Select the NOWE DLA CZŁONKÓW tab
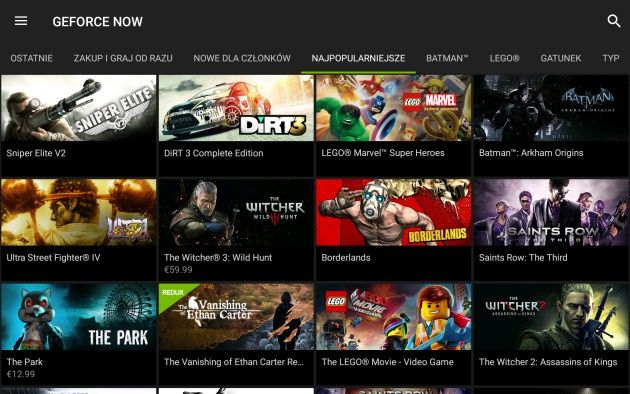The image size is (630, 394). [x=242, y=58]
